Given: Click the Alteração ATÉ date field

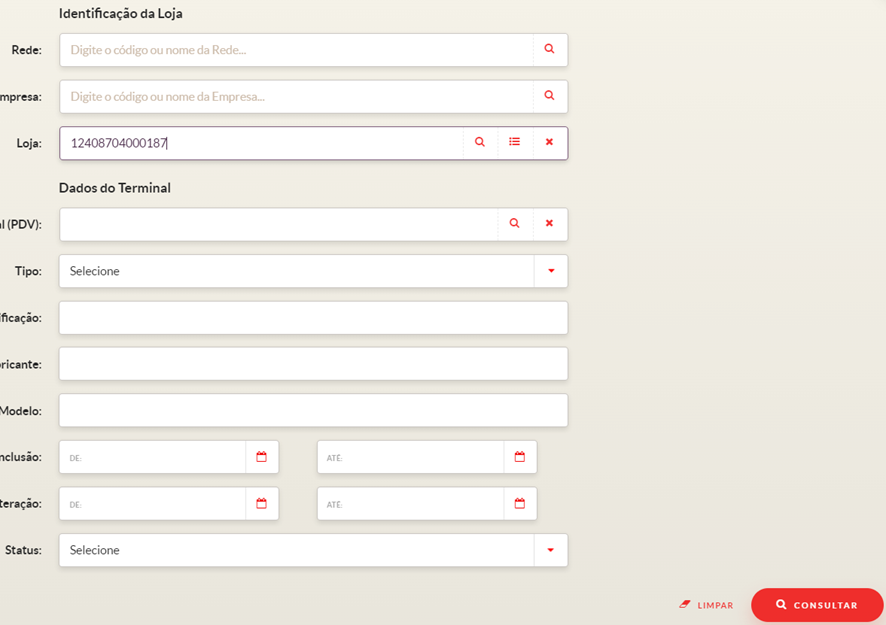Looking at the screenshot, I should [411, 504].
